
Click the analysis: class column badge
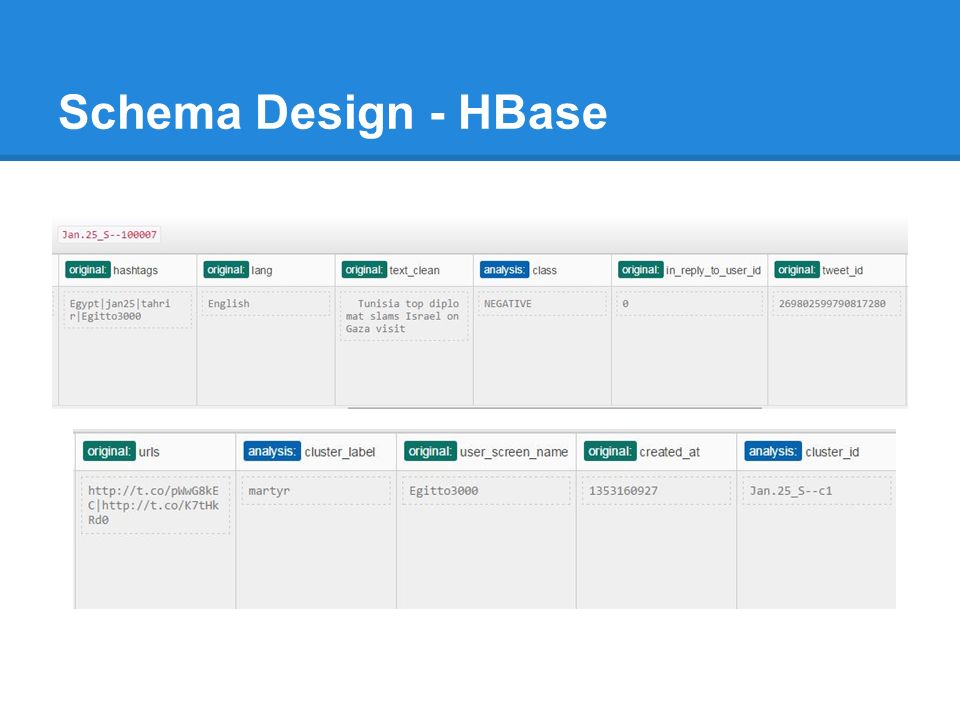(x=504, y=270)
